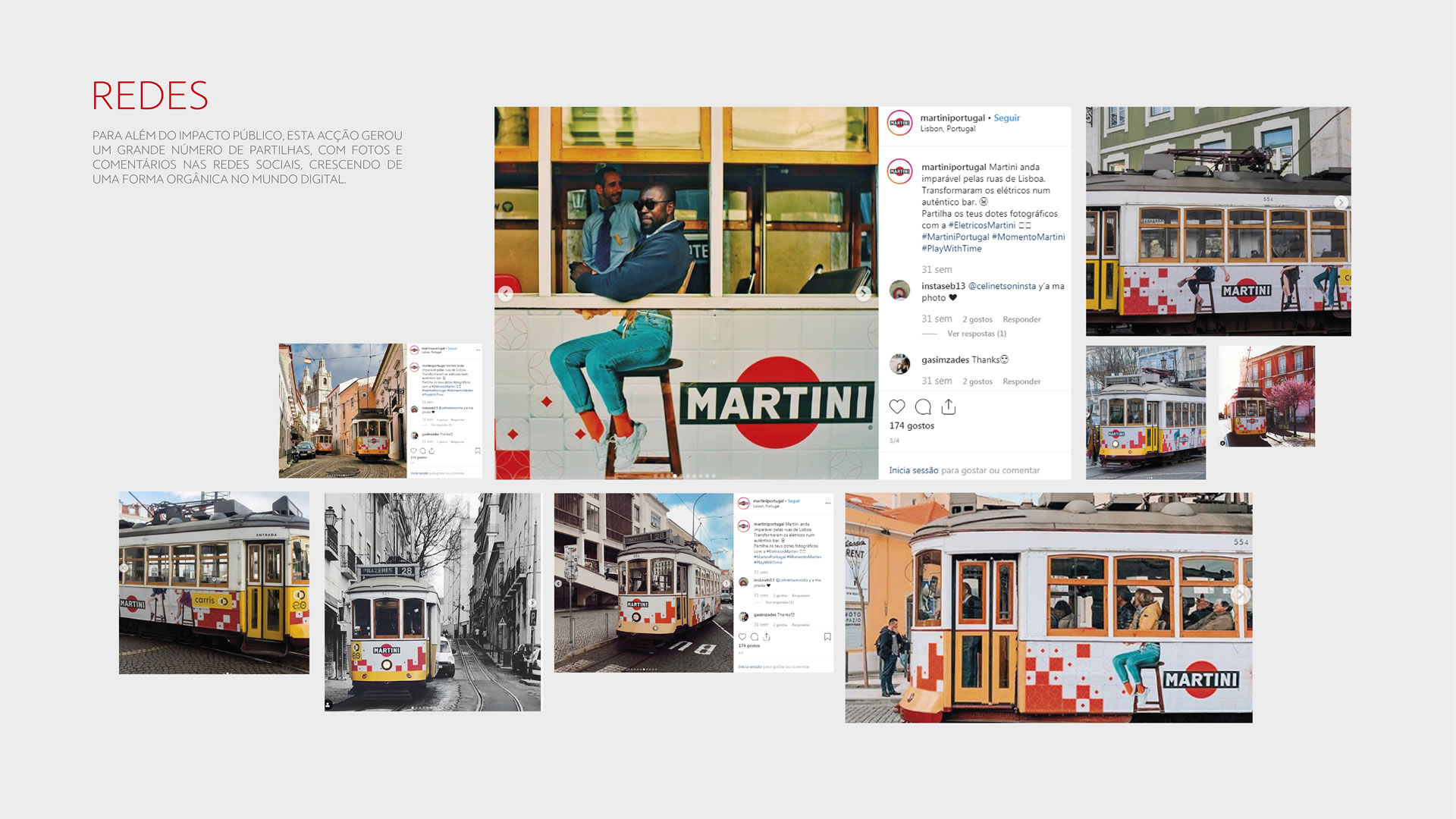Go to previous photo in large post carousel

(506, 293)
